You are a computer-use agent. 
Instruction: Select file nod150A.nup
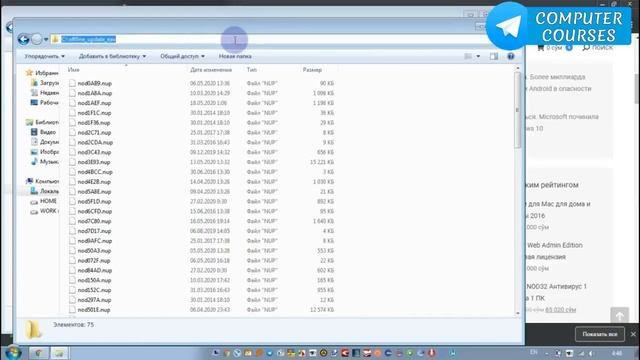coord(94,280)
